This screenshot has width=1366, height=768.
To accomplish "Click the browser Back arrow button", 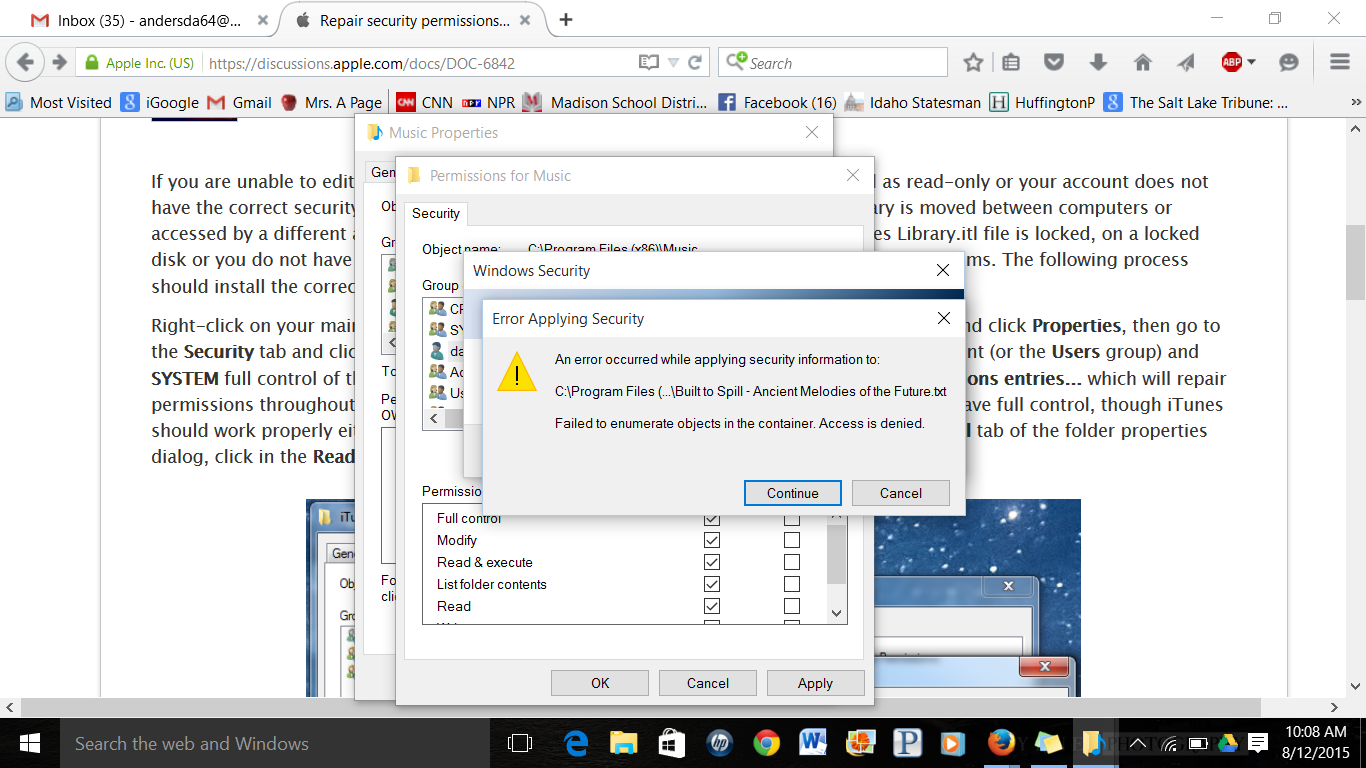I will tap(25, 62).
